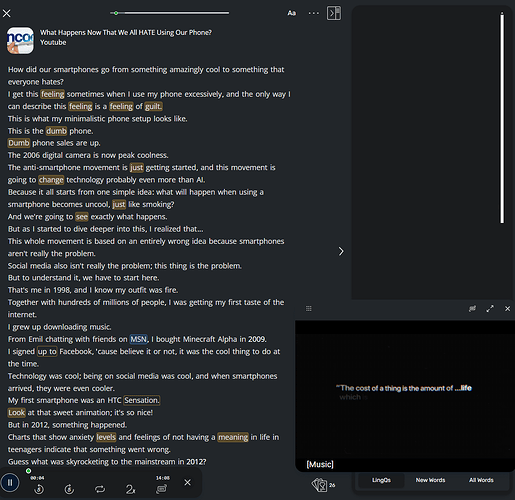Toggle video subtitle sync icon
The height and width of the screenshot is (500, 515).
[472, 309]
